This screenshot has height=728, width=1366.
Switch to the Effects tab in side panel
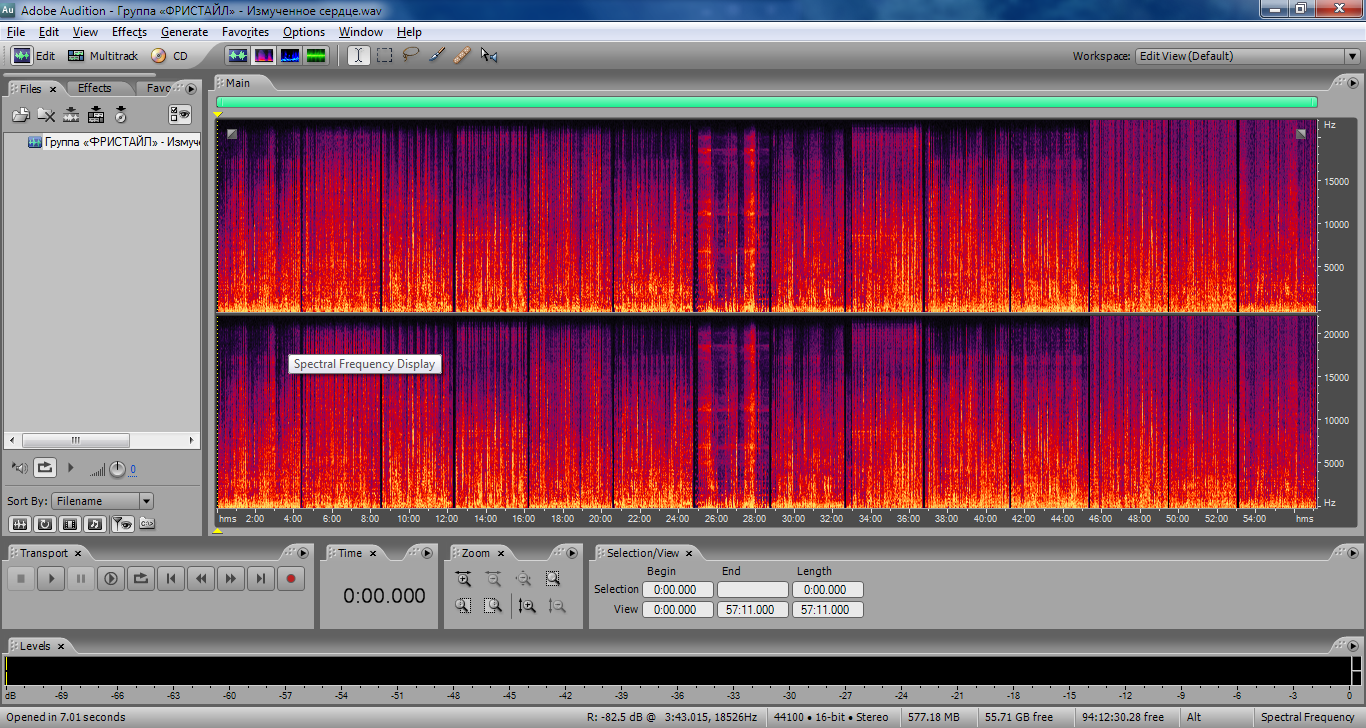[95, 88]
